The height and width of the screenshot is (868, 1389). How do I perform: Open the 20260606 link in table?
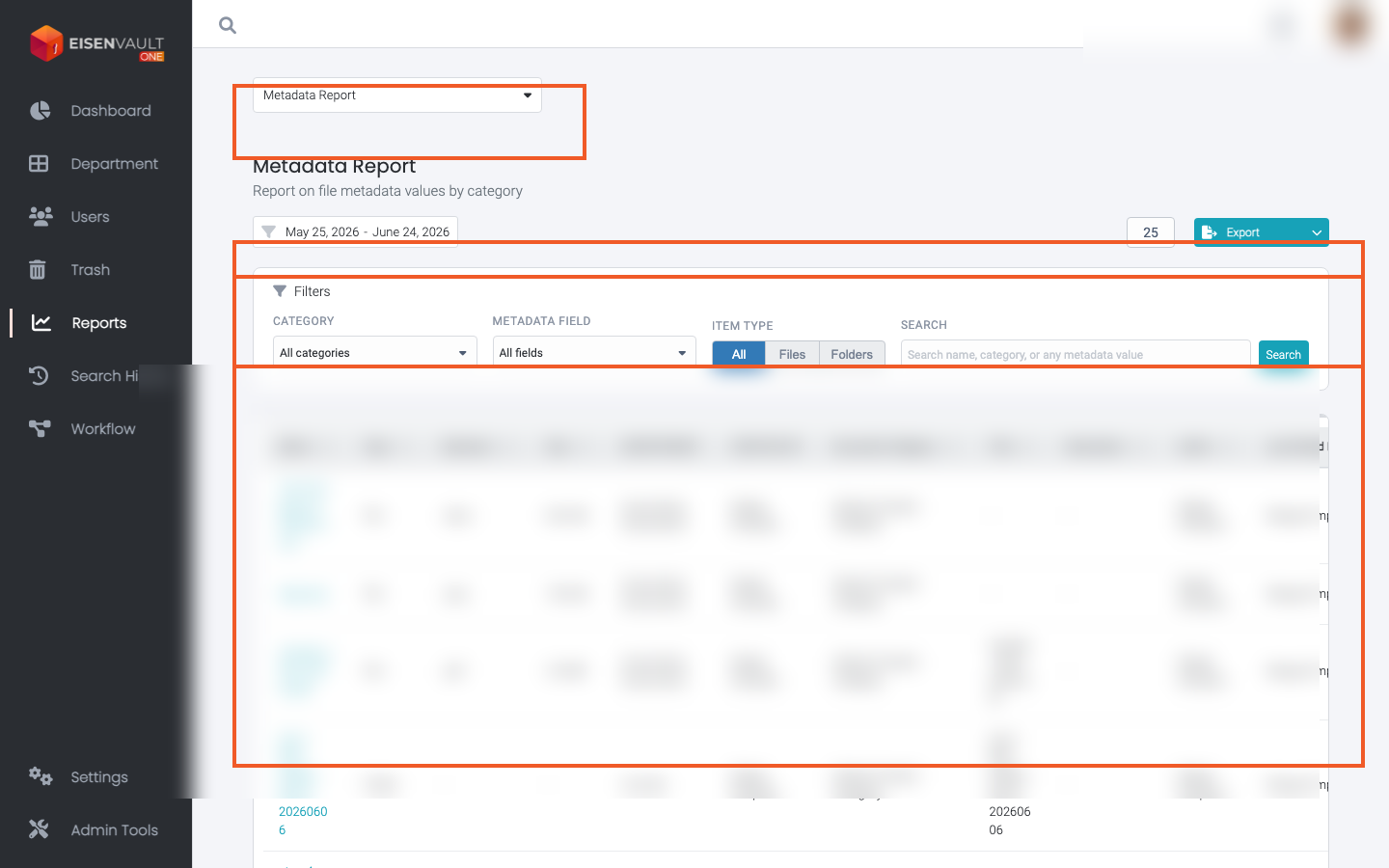click(303, 821)
